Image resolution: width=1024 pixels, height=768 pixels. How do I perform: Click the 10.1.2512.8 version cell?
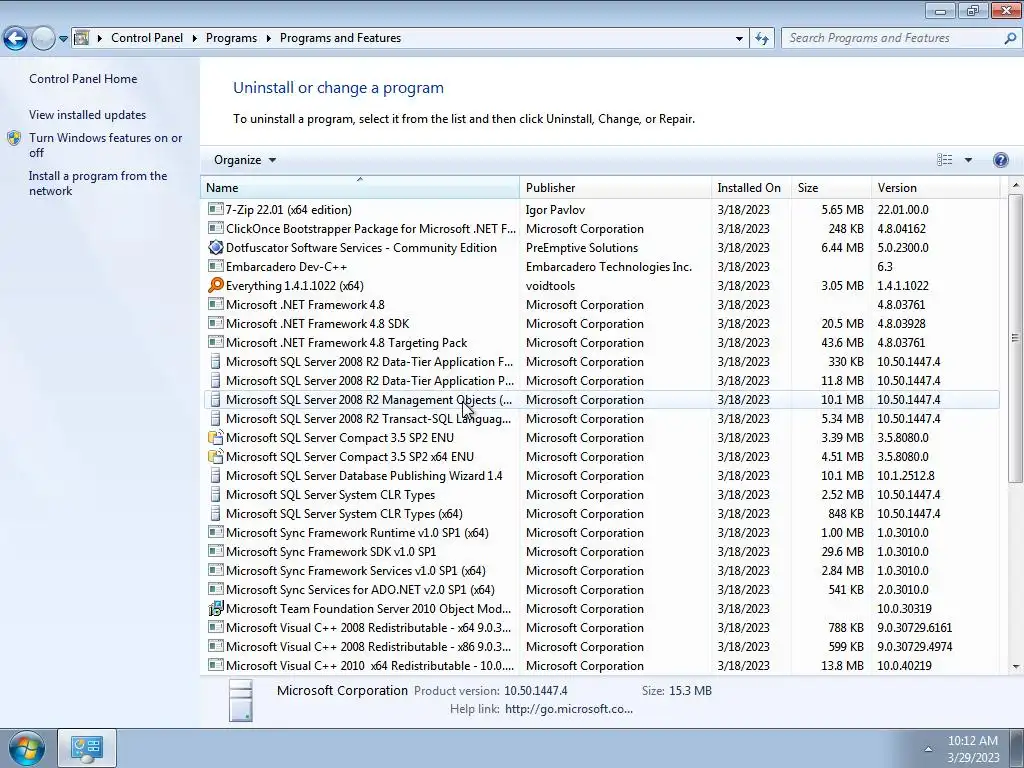coord(906,475)
